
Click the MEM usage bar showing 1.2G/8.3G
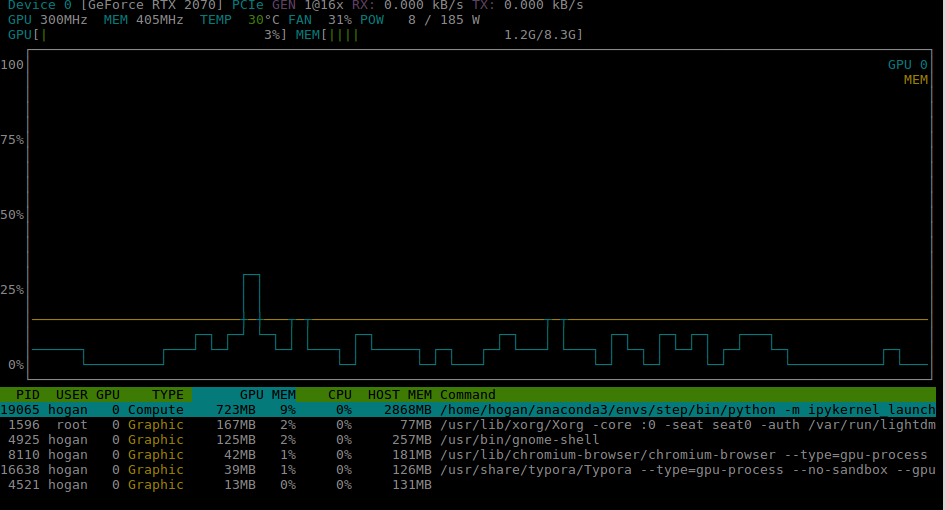[x=439, y=35]
